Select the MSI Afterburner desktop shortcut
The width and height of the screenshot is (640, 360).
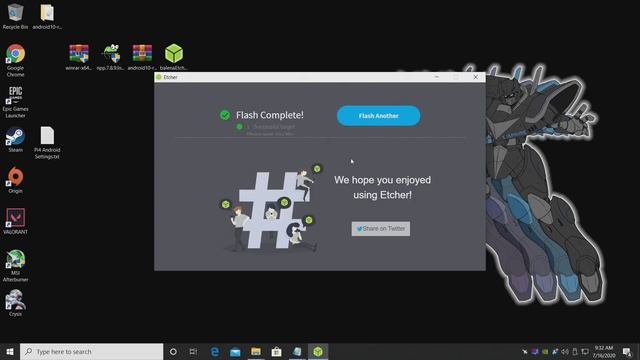tap(15, 266)
